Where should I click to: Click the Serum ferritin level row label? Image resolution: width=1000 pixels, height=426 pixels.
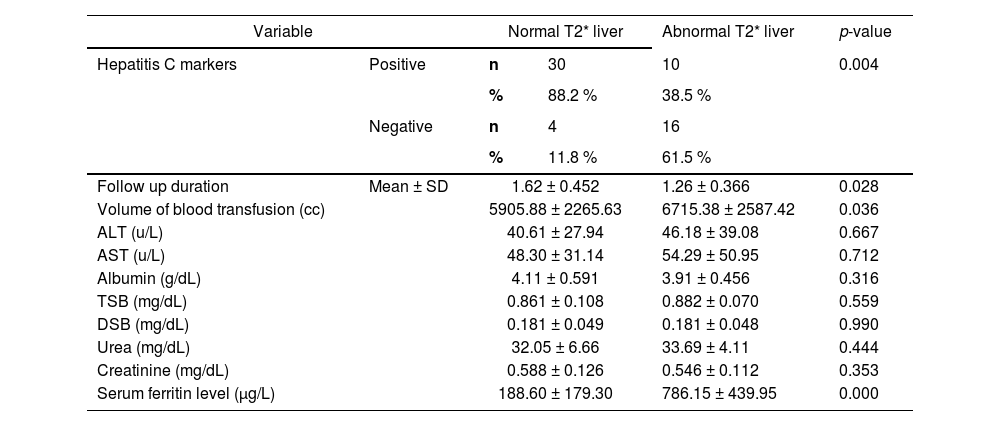[x=186, y=393]
